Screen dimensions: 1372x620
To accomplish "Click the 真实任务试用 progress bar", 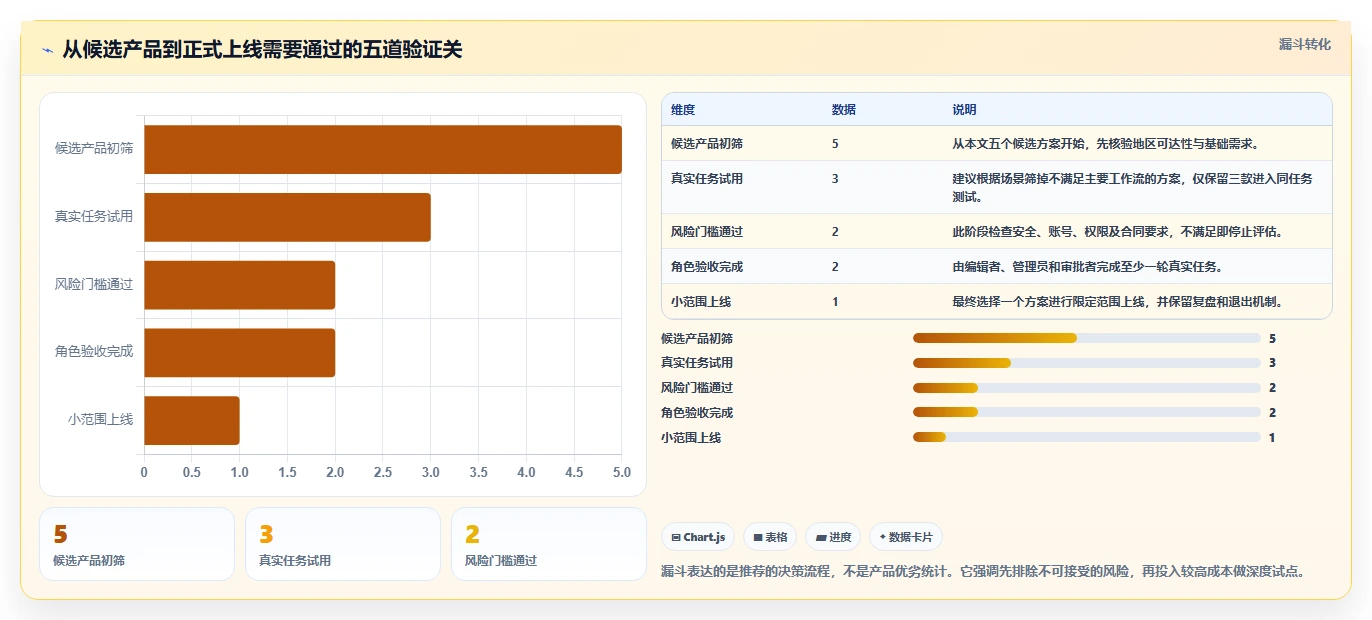I will (1086, 363).
